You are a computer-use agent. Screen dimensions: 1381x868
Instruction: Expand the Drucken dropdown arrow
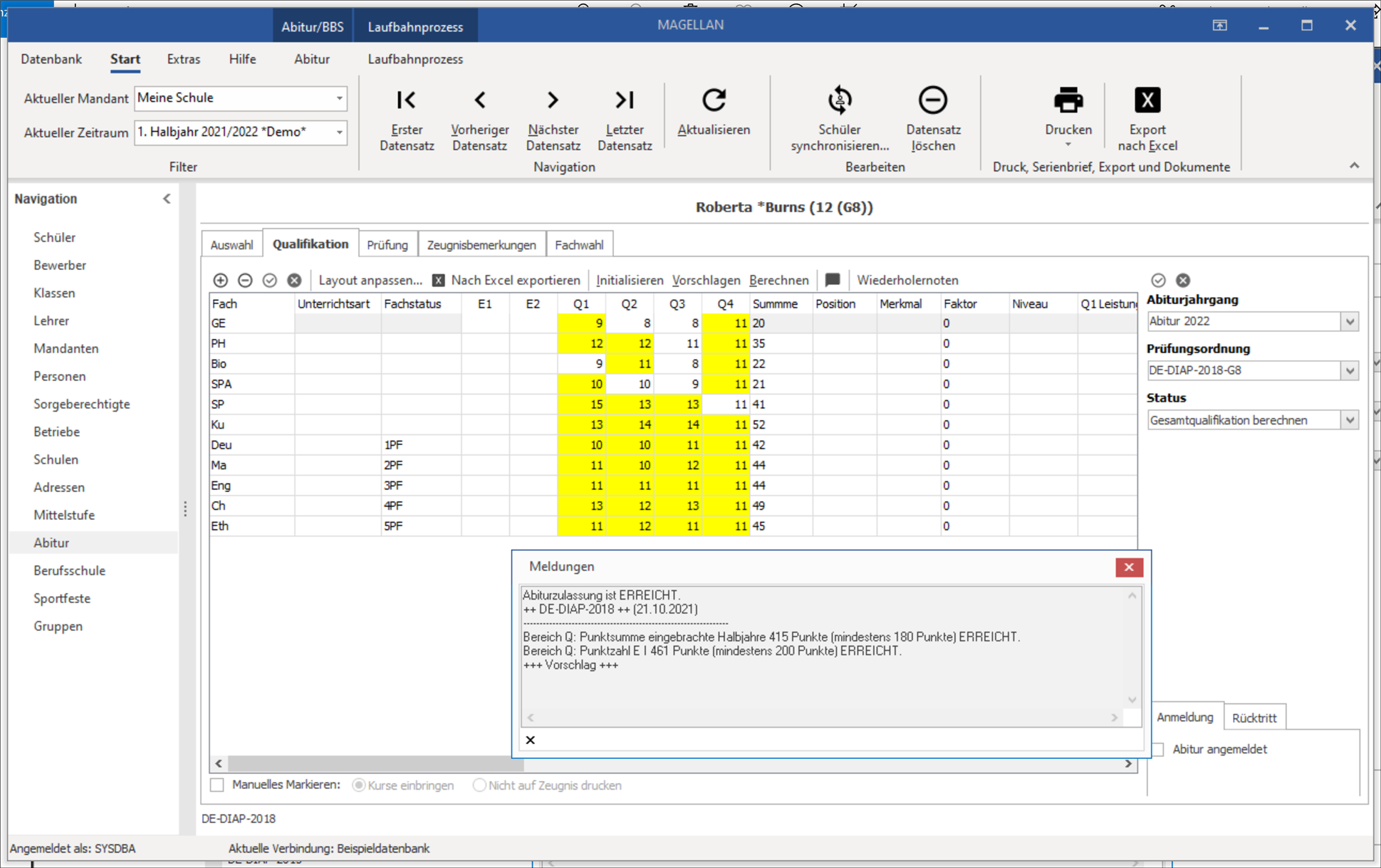[x=1068, y=145]
